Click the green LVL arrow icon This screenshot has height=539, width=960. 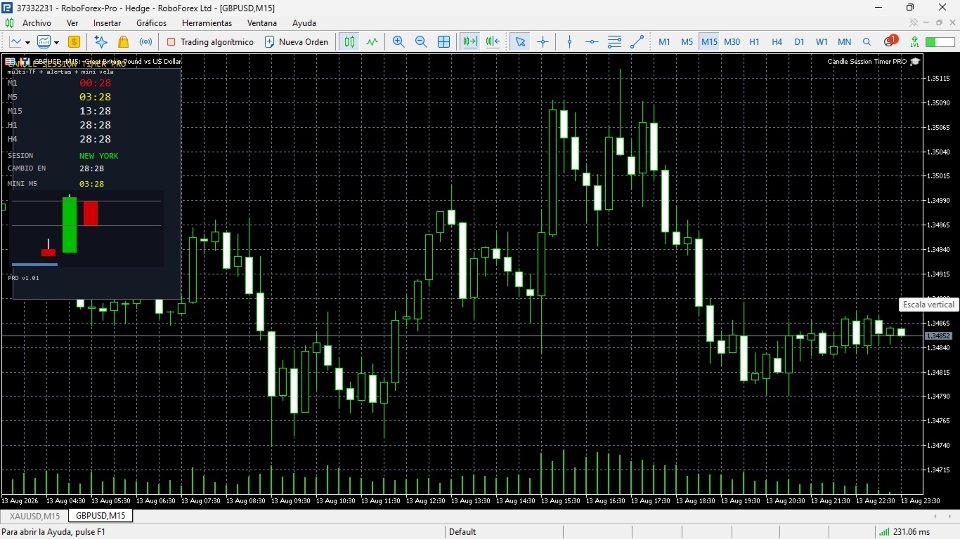[914, 42]
